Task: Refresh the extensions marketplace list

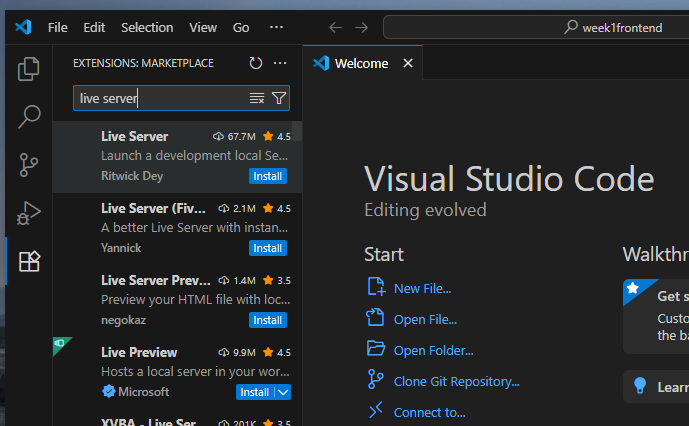Action: coord(256,63)
